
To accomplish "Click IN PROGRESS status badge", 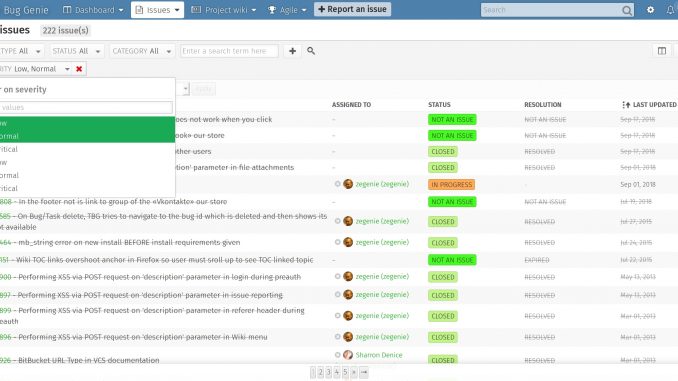I will coord(451,185).
